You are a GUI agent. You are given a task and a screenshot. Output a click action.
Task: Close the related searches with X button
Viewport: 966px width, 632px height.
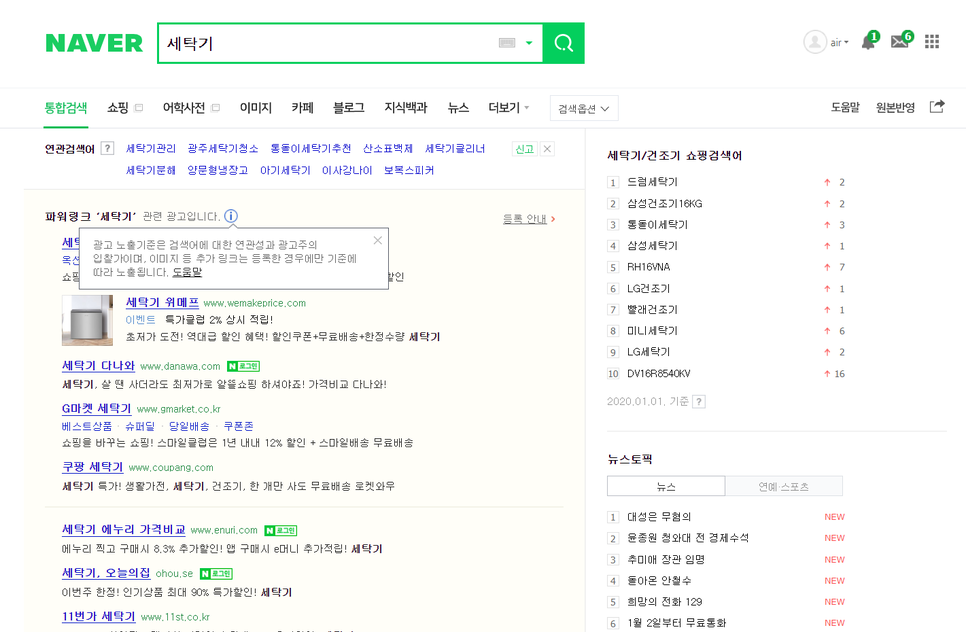(x=547, y=148)
